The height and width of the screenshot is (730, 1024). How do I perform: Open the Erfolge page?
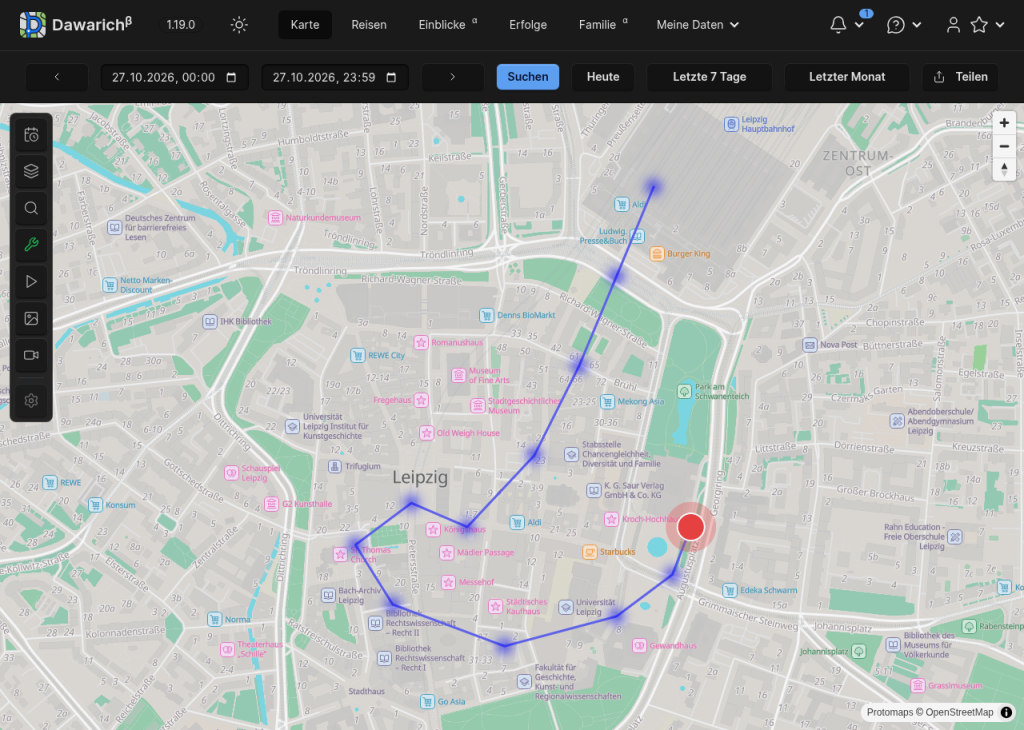tap(528, 25)
